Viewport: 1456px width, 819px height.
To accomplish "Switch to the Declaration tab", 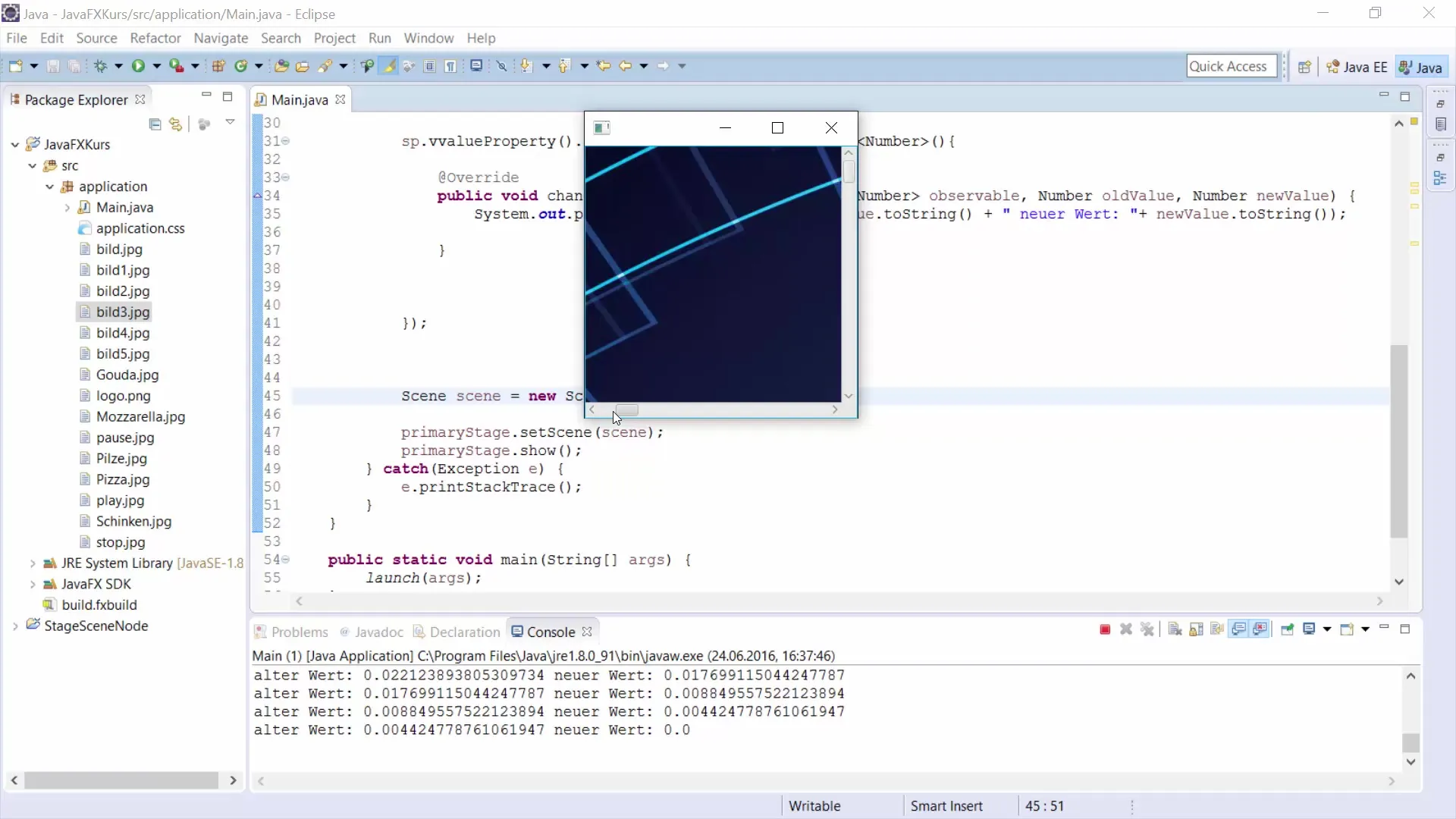I will (457, 632).
